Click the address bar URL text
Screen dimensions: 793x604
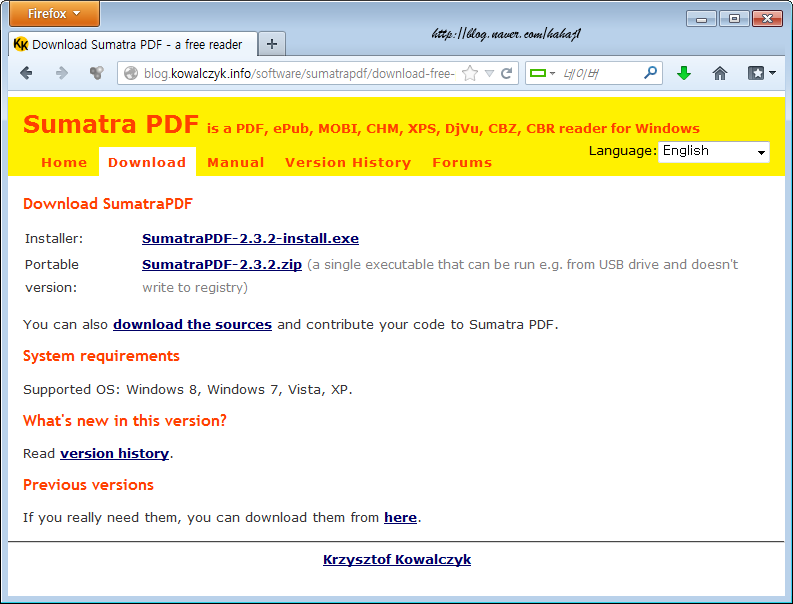pyautogui.click(x=299, y=74)
